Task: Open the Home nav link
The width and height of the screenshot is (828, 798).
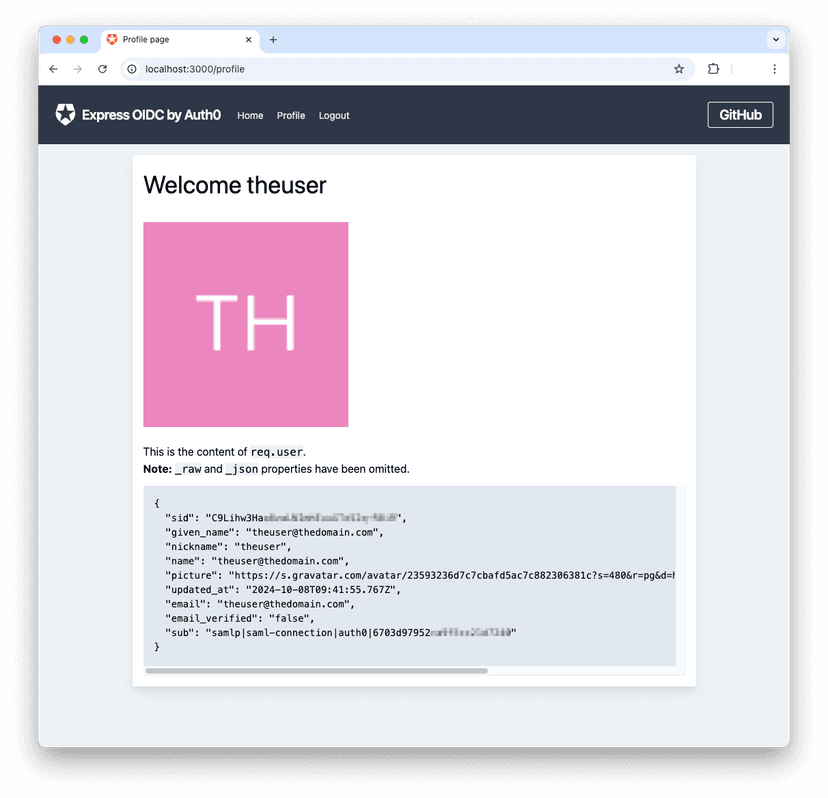Action: point(250,116)
